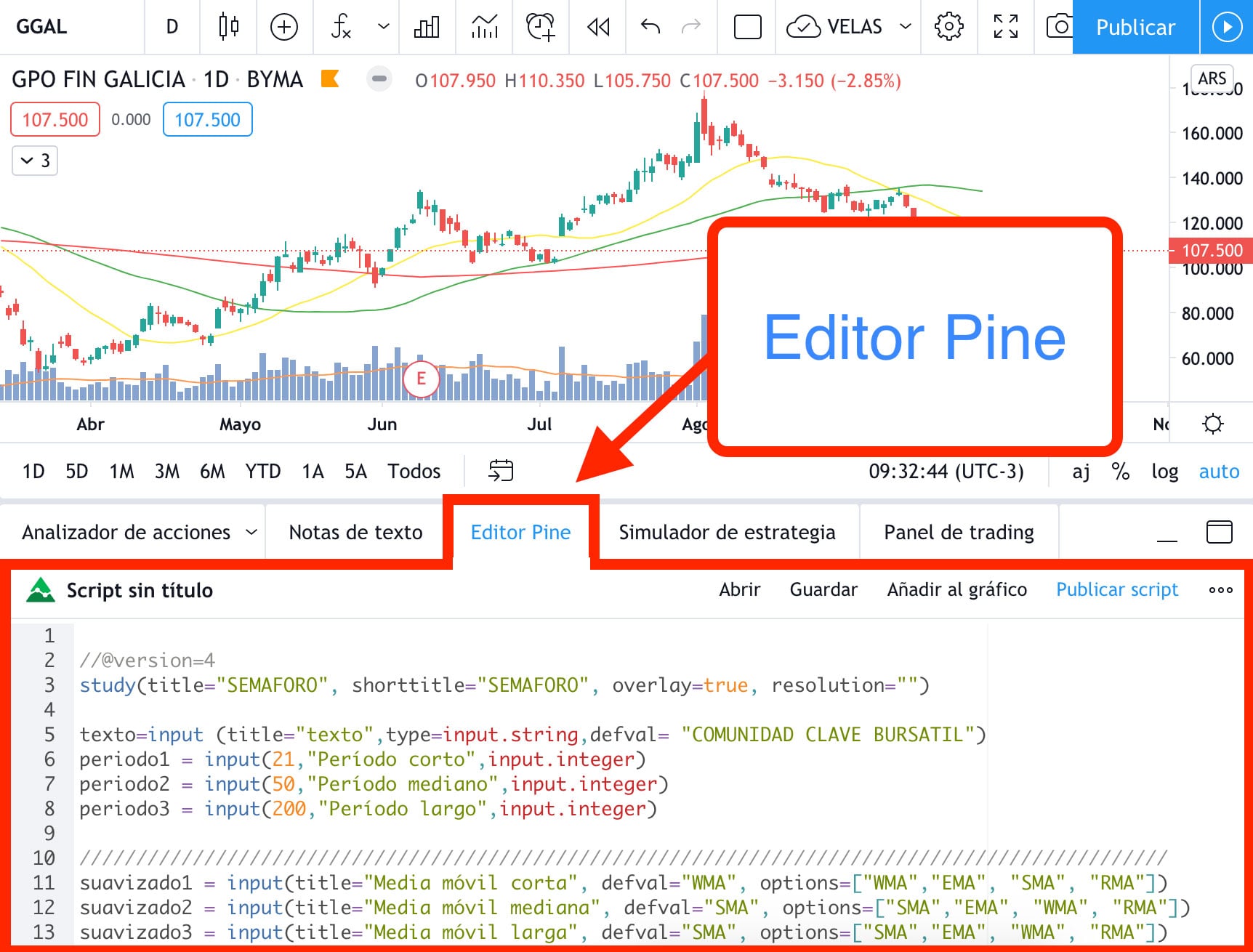Click Añadir al gráfico button
The image size is (1253, 952).
pyautogui.click(x=956, y=589)
